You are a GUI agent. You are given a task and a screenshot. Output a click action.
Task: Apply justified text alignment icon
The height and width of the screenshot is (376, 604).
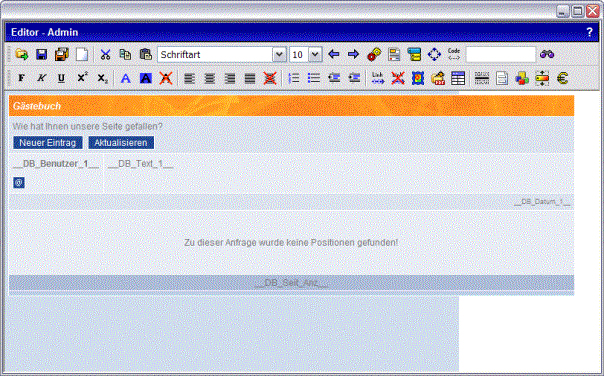(250, 79)
